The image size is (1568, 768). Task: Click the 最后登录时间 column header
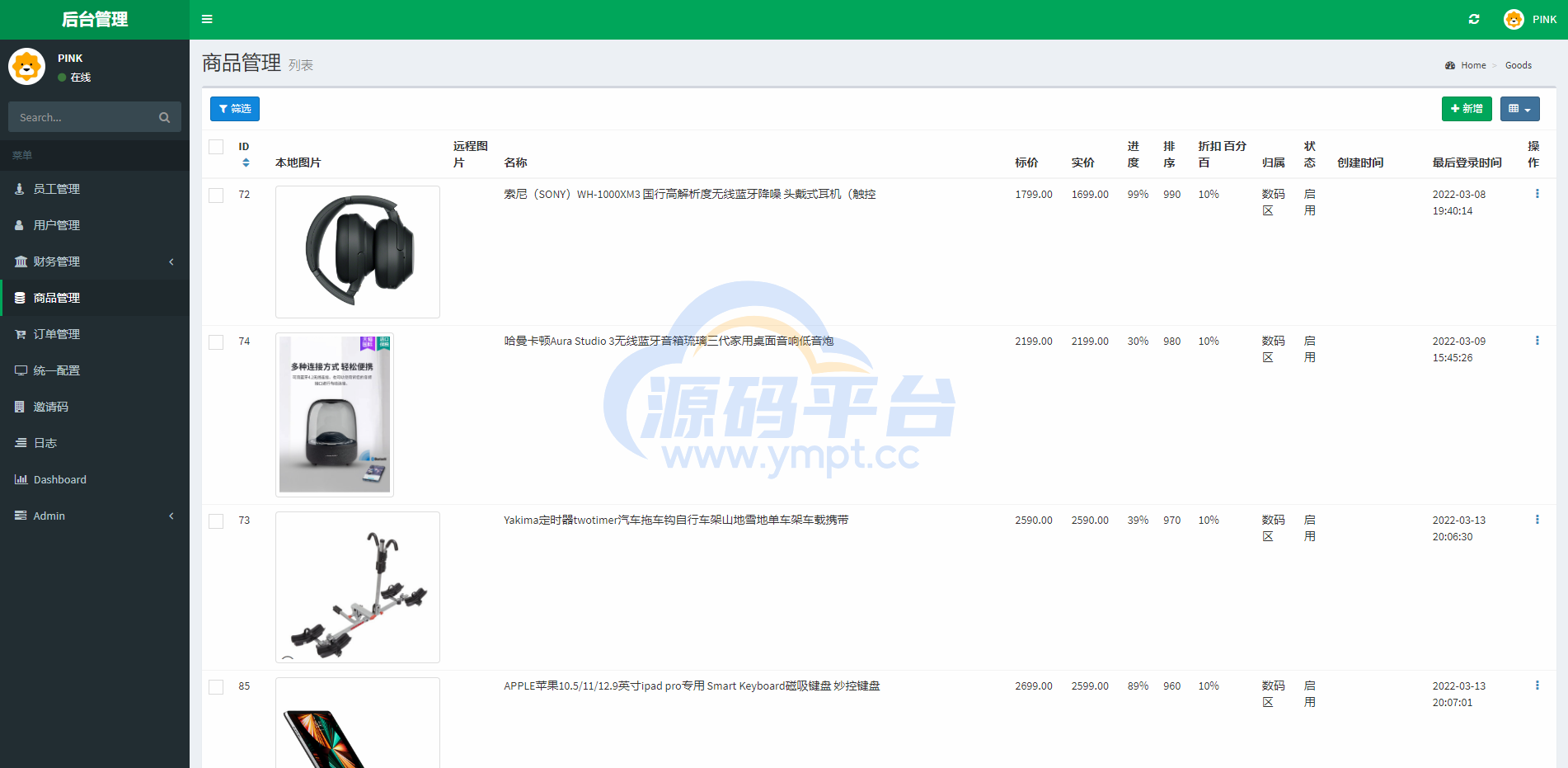1467,163
